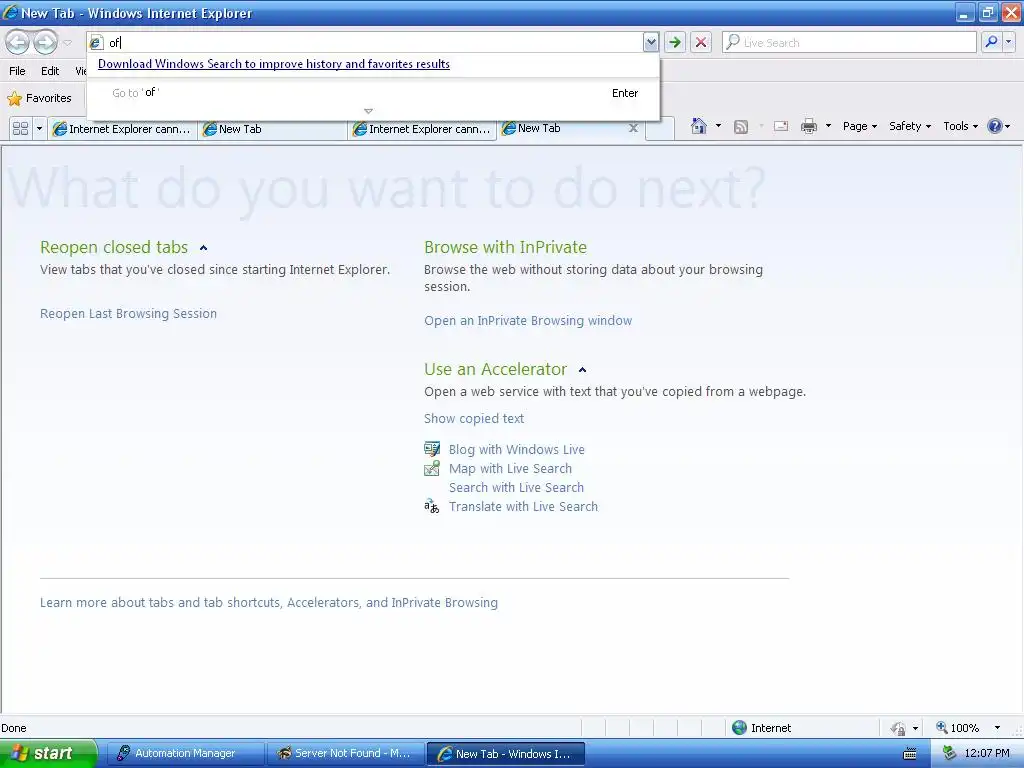The height and width of the screenshot is (768, 1024).
Task: Click the Help question mark icon
Action: click(995, 126)
